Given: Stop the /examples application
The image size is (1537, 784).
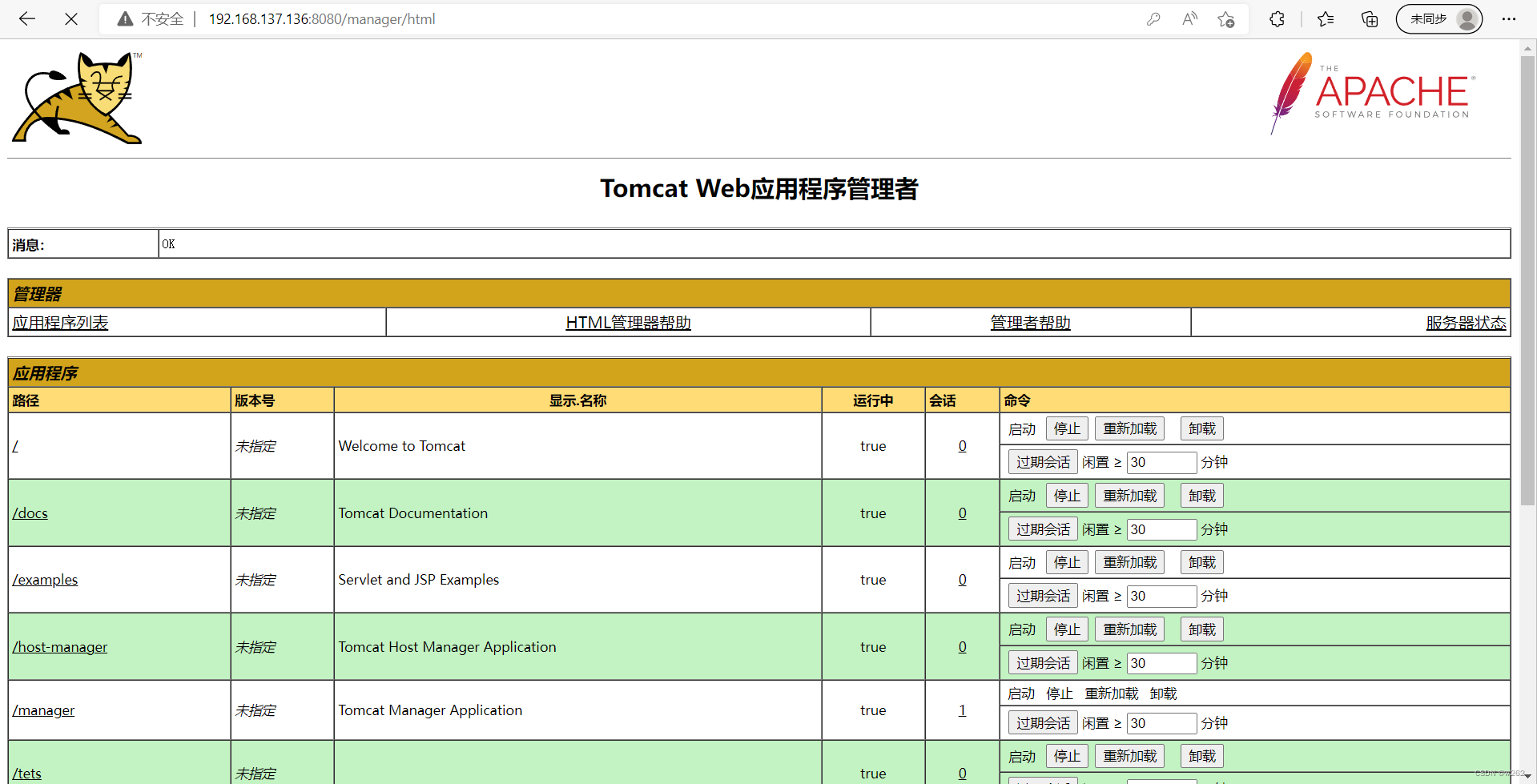Looking at the screenshot, I should pos(1067,563).
